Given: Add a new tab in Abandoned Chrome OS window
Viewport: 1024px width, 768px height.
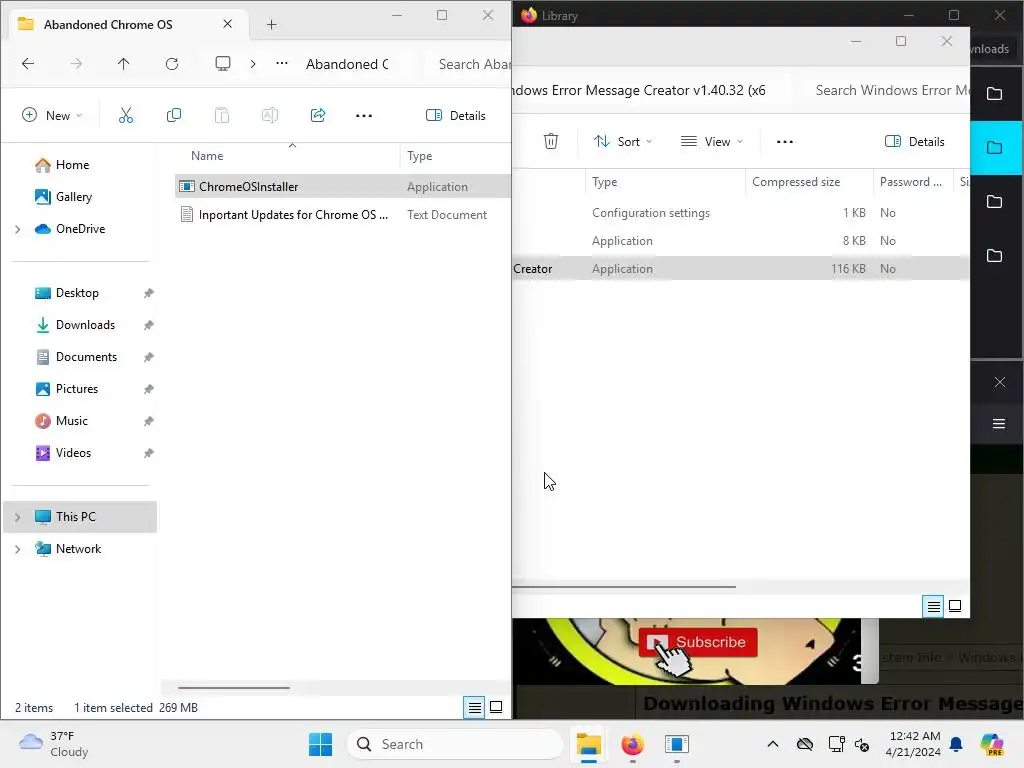Looking at the screenshot, I should click(272, 25).
